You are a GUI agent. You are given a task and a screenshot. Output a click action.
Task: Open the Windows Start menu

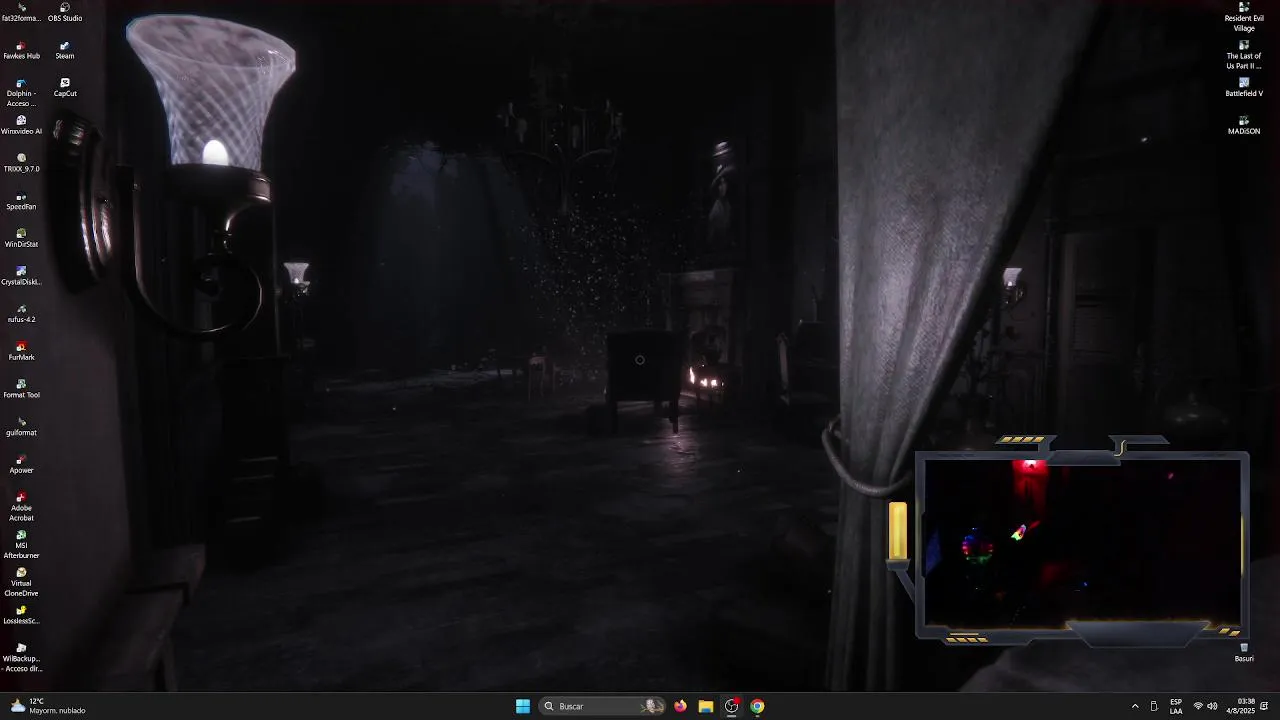coord(523,706)
